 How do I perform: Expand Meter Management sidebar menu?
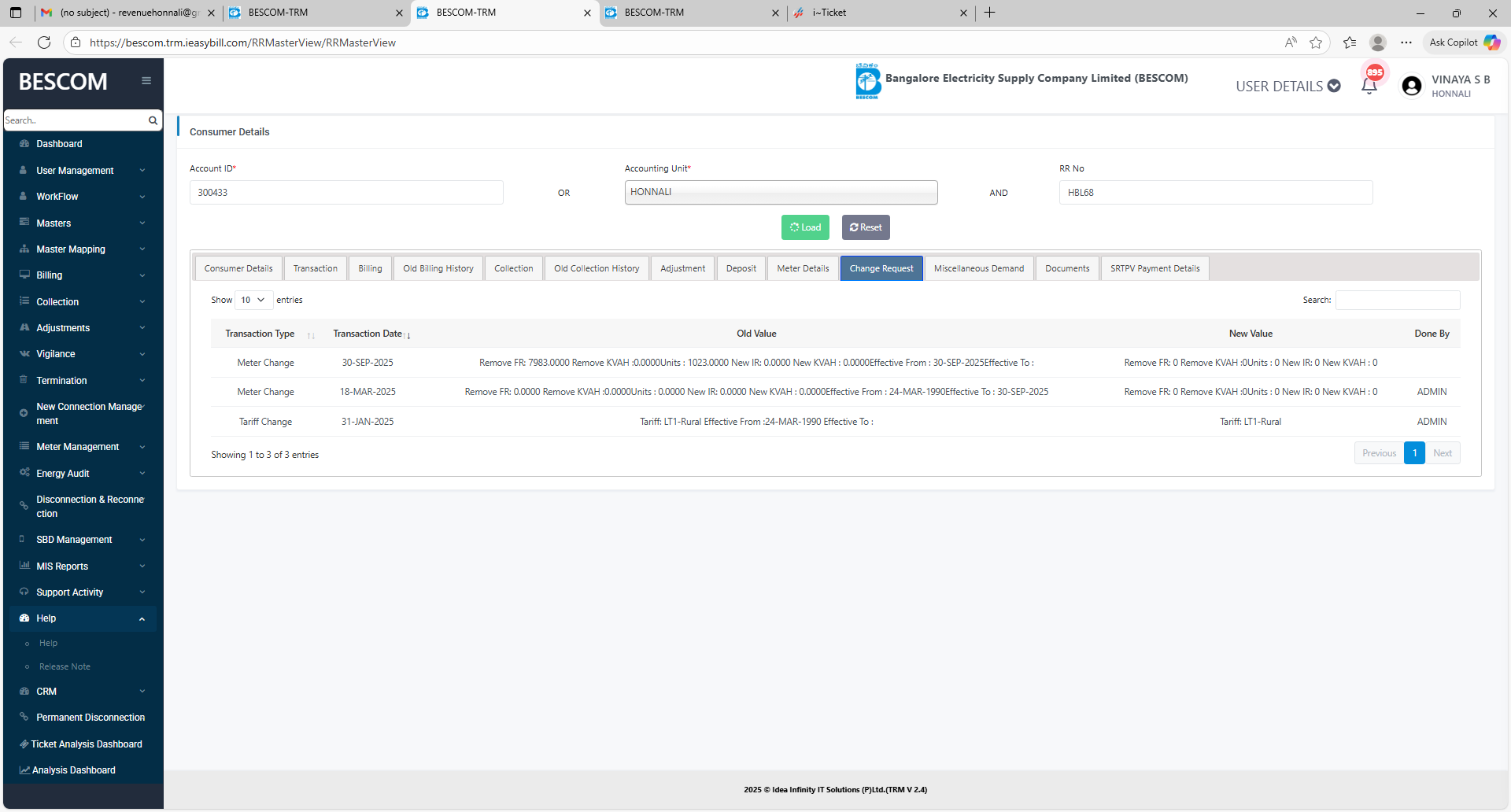pyautogui.click(x=82, y=447)
